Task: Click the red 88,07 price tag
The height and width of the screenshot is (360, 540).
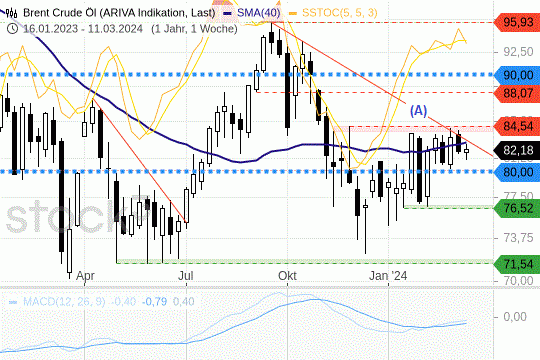Action: [517, 93]
